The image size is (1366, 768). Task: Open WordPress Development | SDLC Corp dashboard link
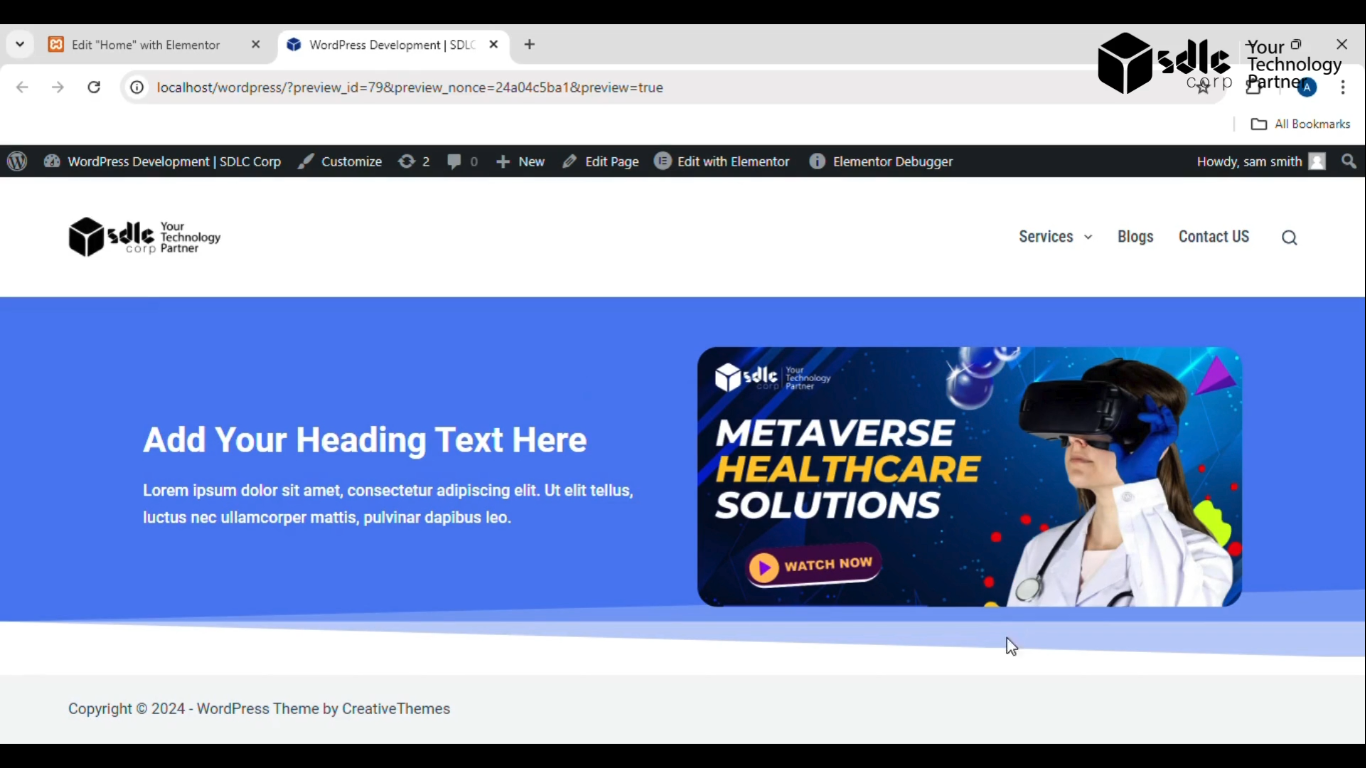point(162,161)
